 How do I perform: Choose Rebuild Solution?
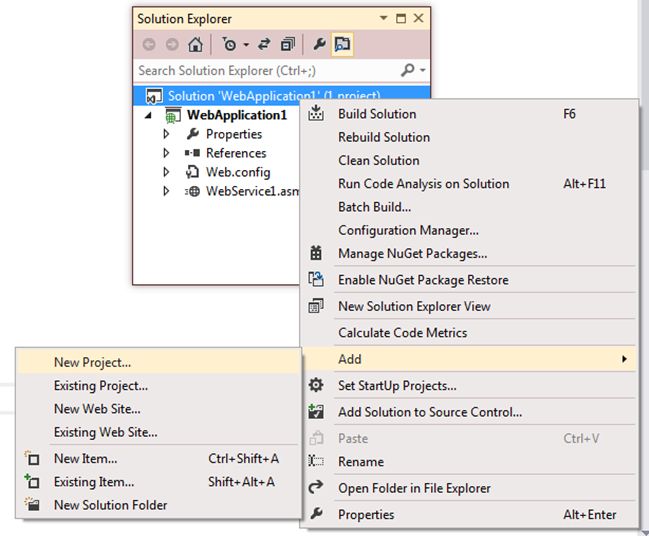tap(469, 137)
